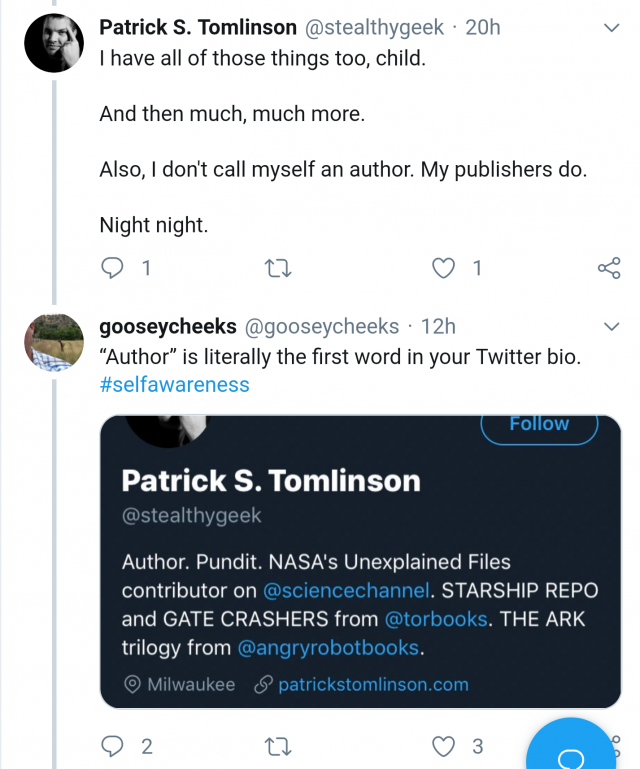Expand options chevron on Patrick's tweet
640x769 pixels.
[x=612, y=28]
